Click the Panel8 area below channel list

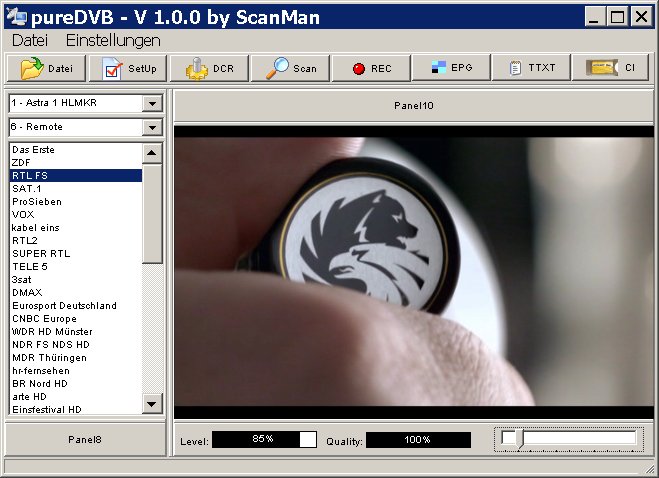click(x=85, y=440)
